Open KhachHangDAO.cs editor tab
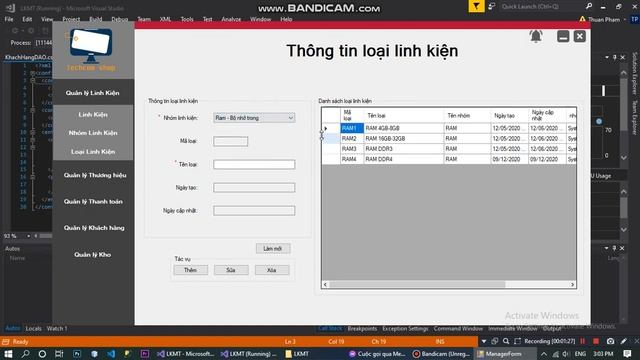Viewport: 640px width, 360px height. click(x=29, y=57)
